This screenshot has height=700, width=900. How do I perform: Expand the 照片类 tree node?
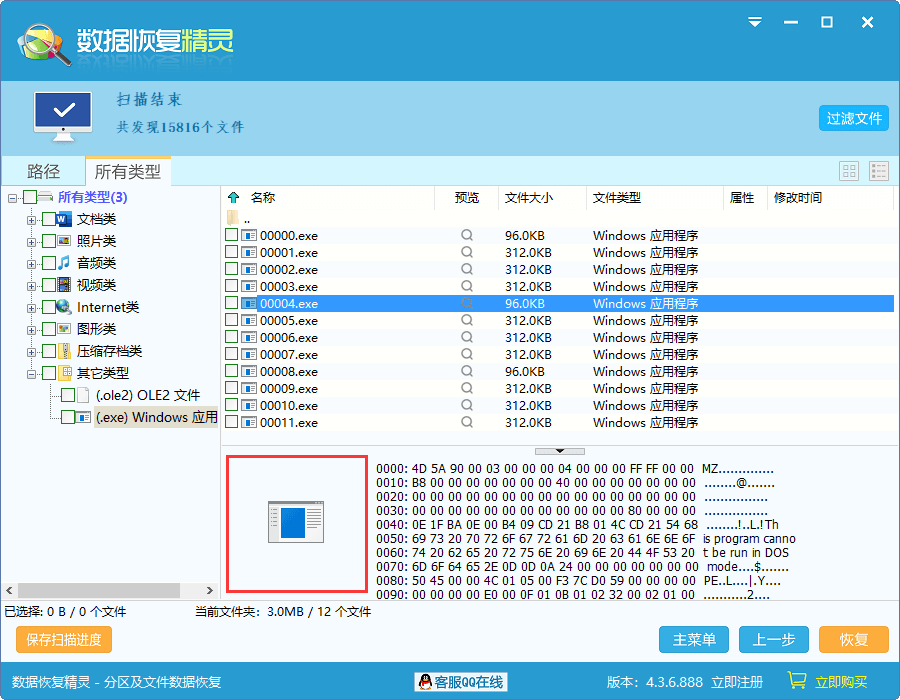31,242
